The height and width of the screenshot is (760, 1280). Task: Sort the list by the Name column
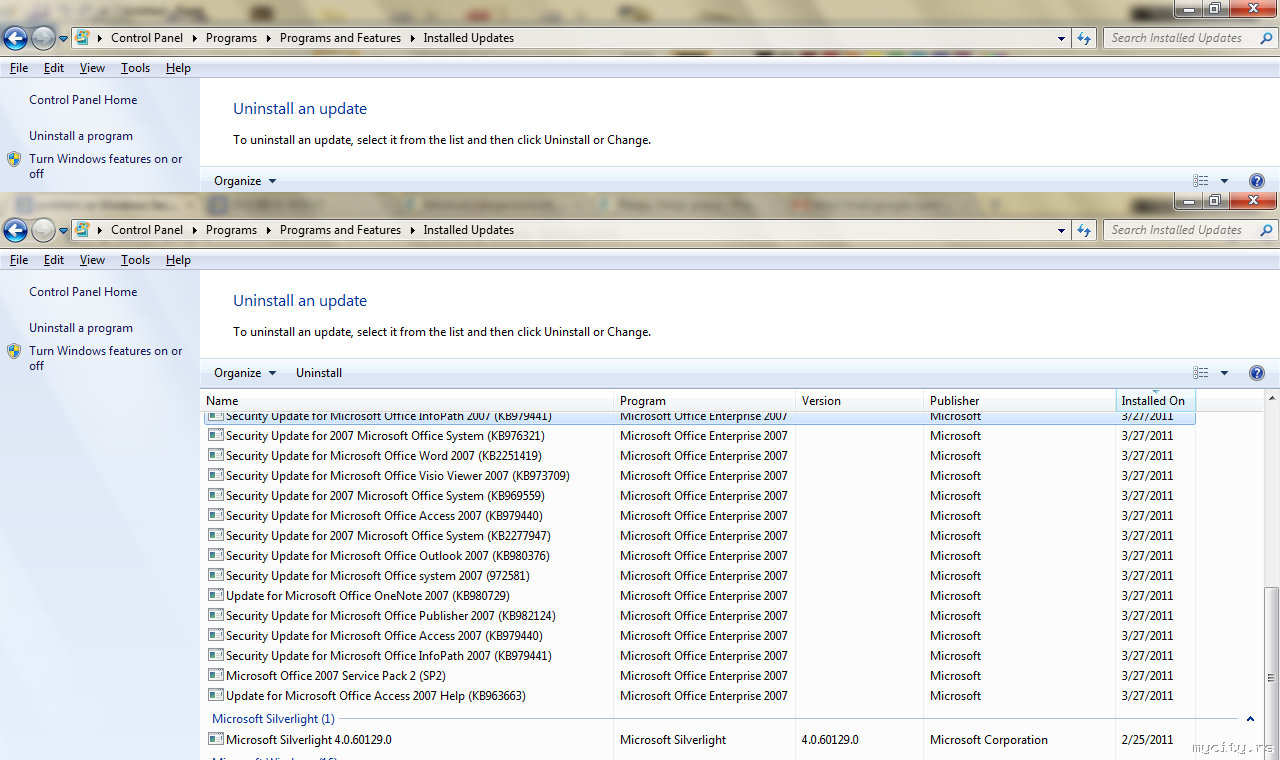[407, 401]
